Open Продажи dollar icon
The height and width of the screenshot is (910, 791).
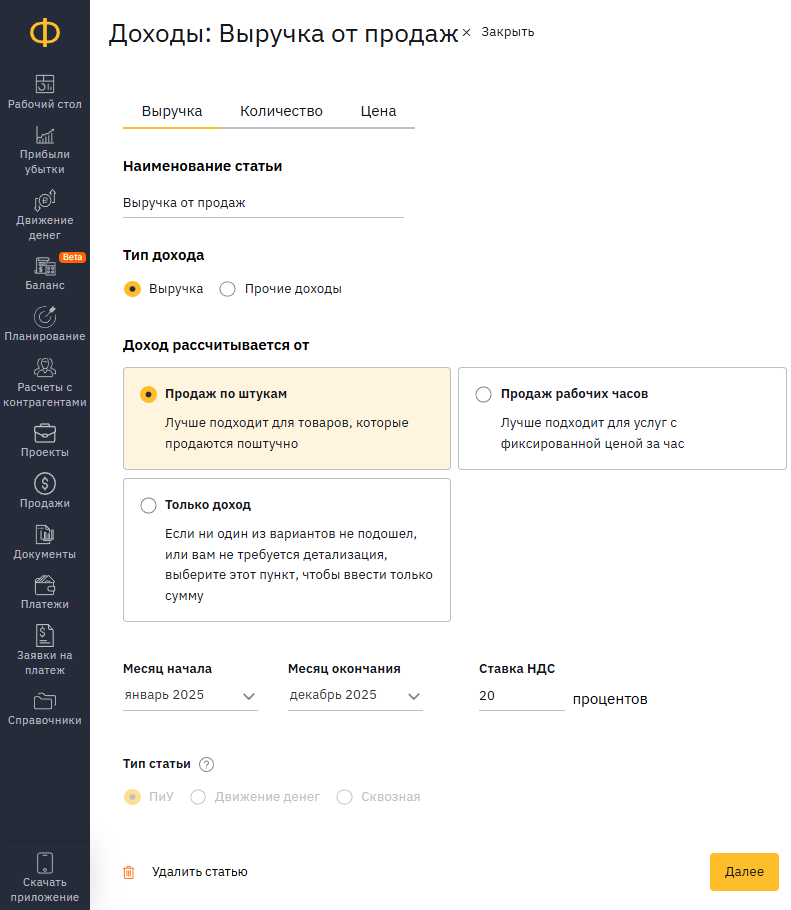(x=45, y=483)
